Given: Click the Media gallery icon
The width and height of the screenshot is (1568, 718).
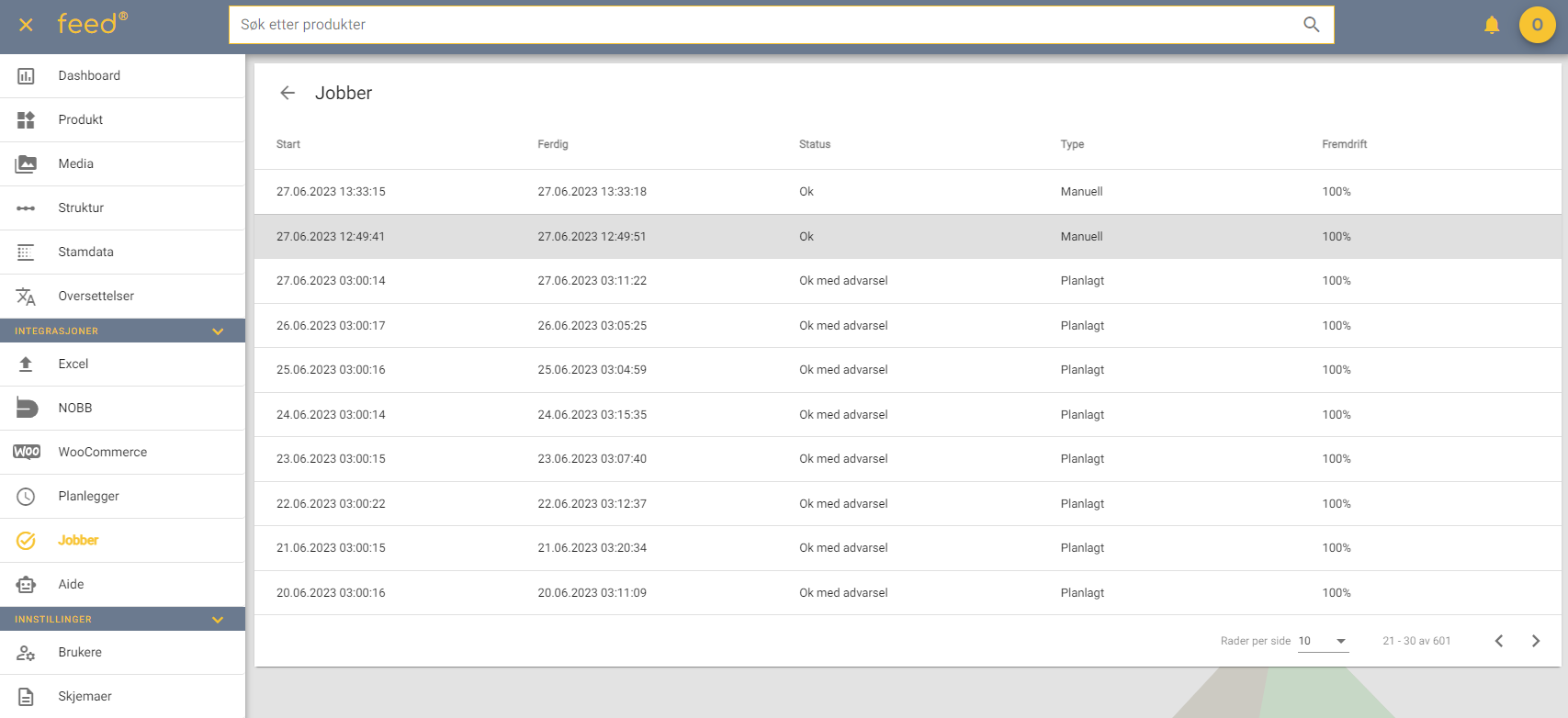Looking at the screenshot, I should pyautogui.click(x=26, y=164).
